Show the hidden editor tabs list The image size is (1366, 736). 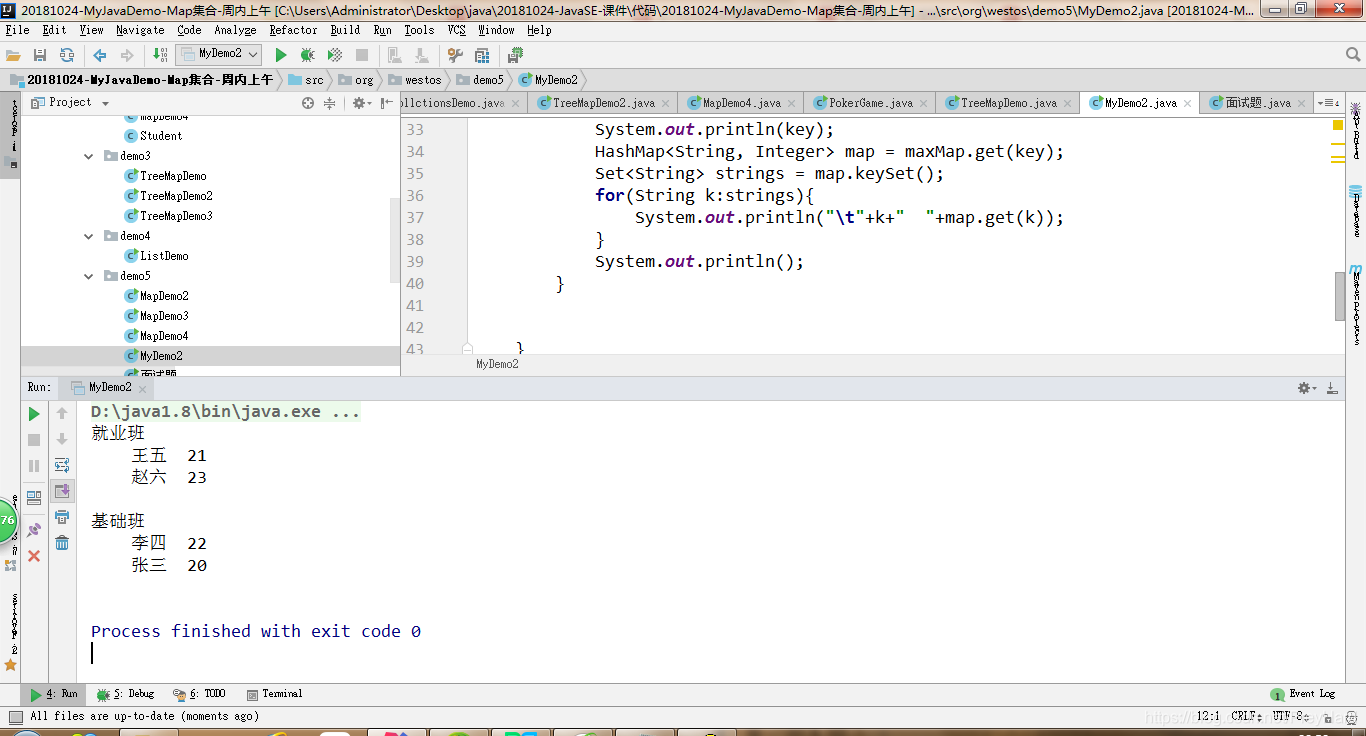[x=1329, y=103]
